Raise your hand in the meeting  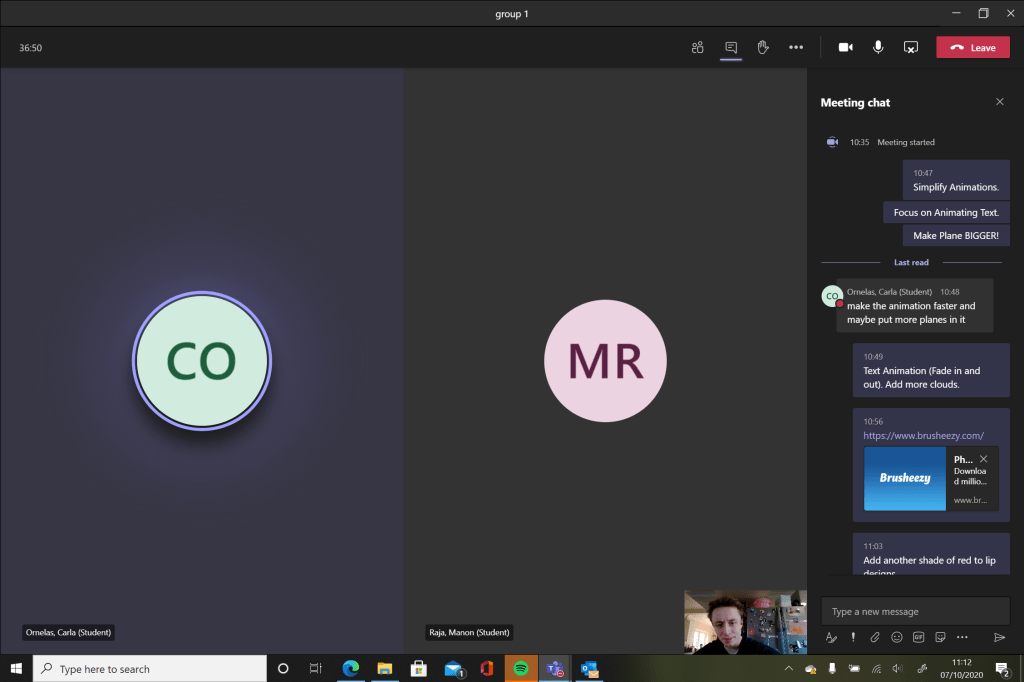tap(763, 47)
